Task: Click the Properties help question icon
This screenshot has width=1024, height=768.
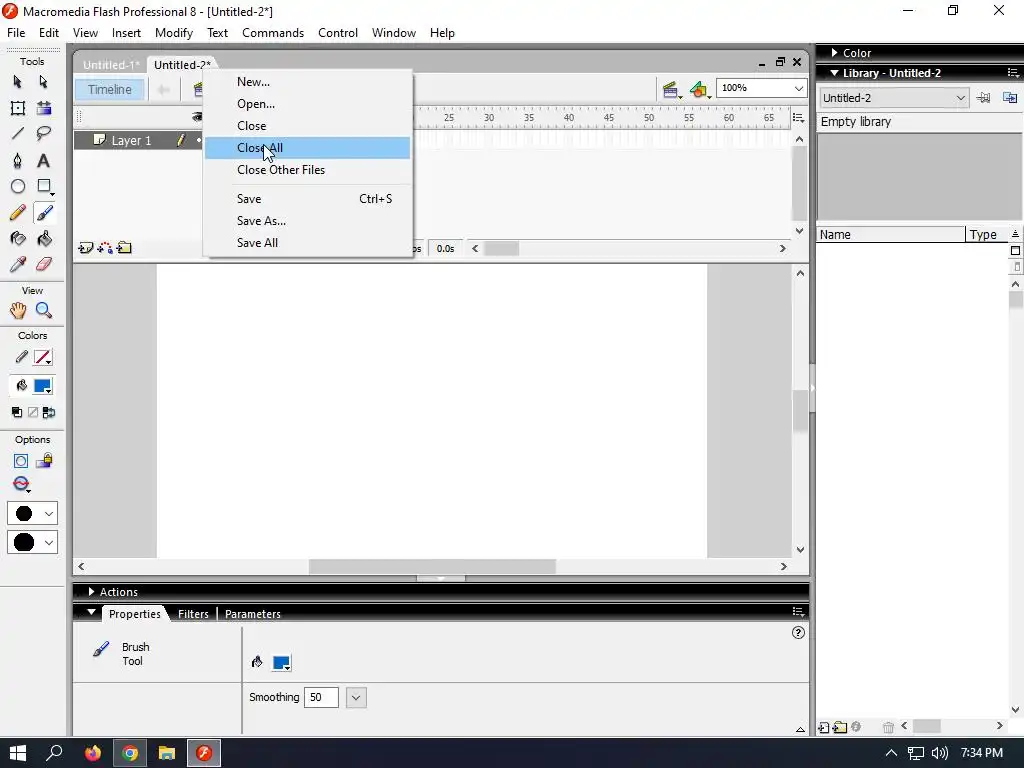Action: pos(798,632)
